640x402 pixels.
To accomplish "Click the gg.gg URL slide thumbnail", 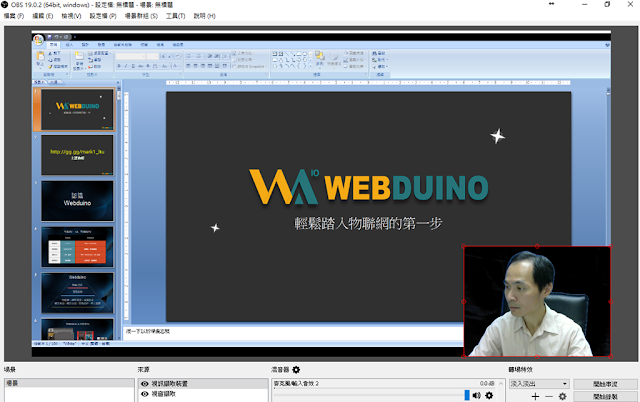I will click(77, 155).
